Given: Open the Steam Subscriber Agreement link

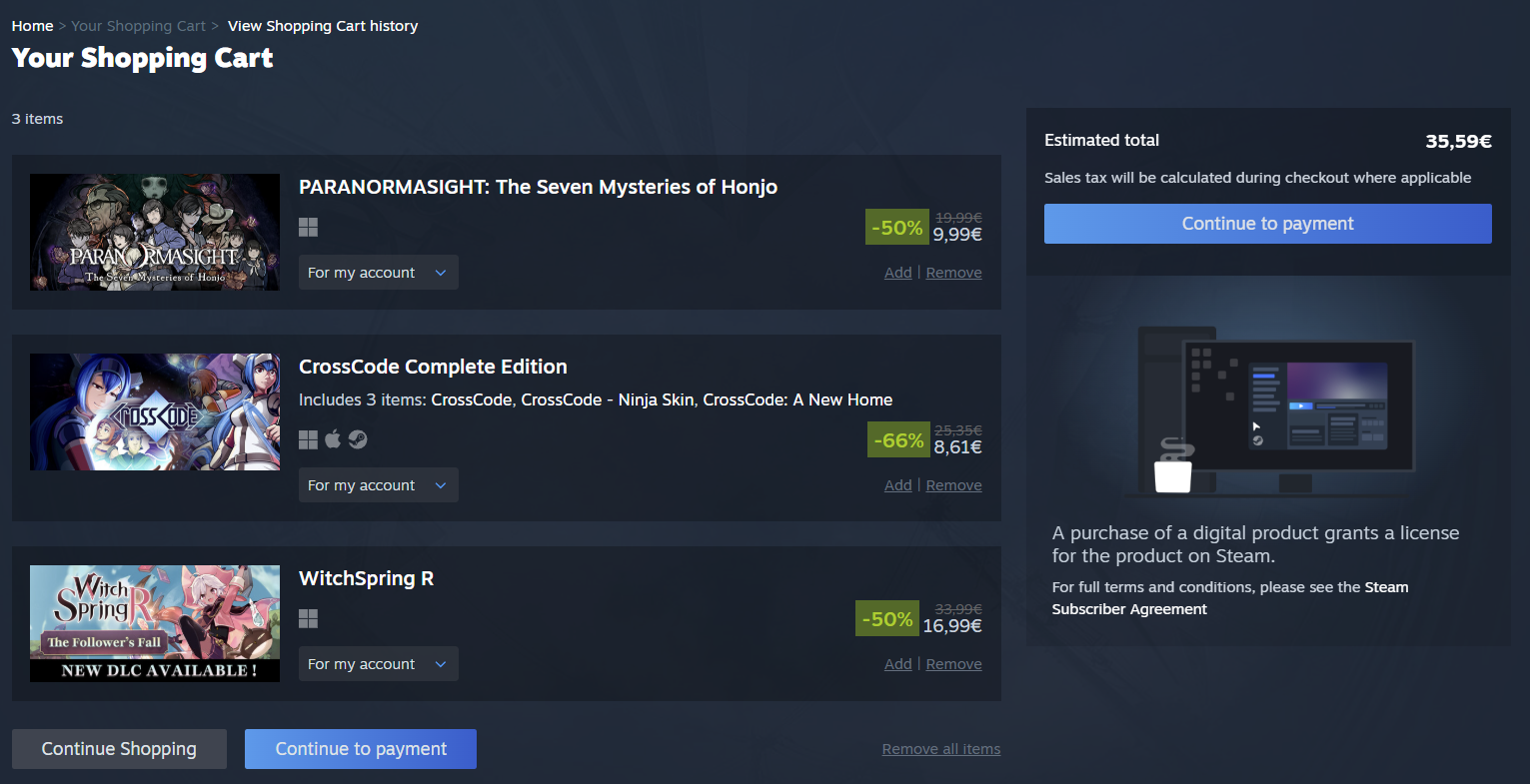Looking at the screenshot, I should coord(1129,609).
